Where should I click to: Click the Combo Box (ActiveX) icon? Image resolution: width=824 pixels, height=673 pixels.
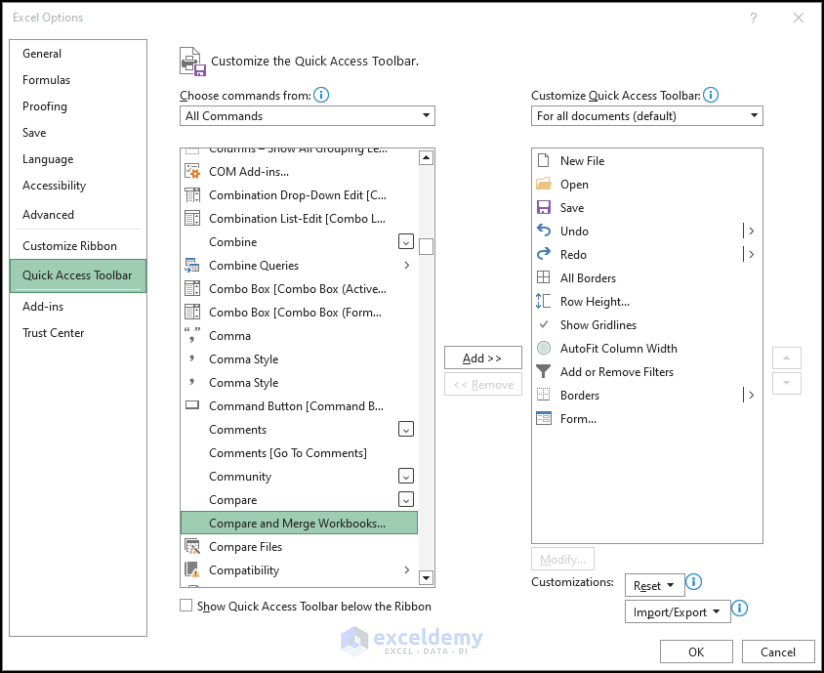pyautogui.click(x=192, y=288)
